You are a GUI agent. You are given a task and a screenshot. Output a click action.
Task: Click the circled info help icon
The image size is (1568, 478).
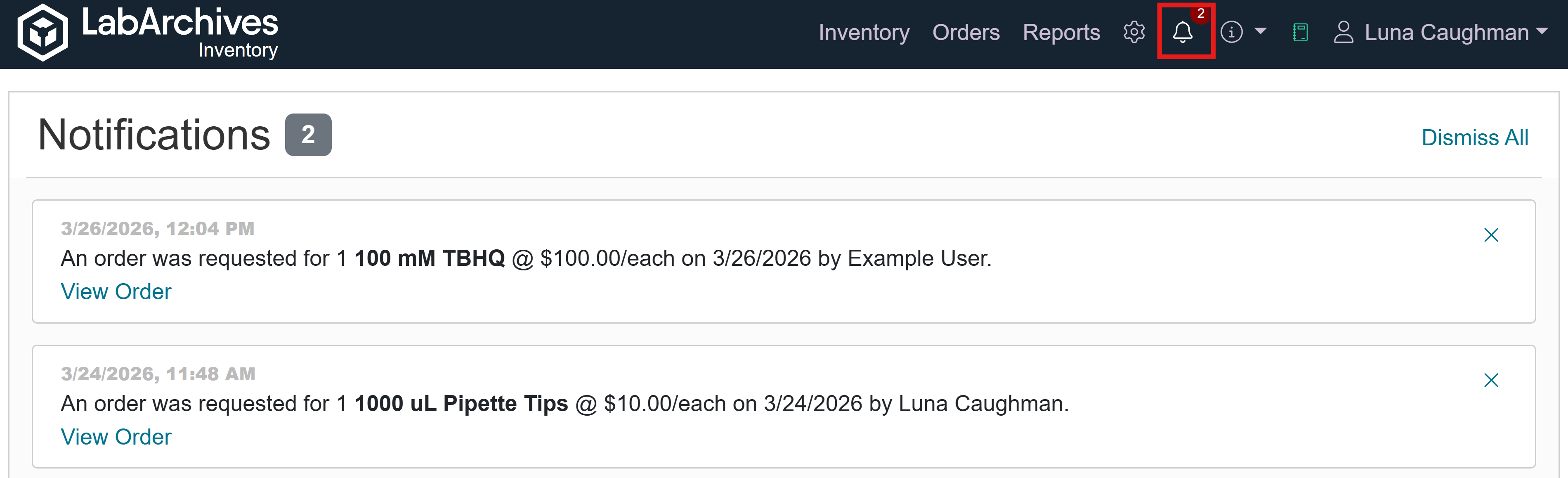(x=1231, y=32)
